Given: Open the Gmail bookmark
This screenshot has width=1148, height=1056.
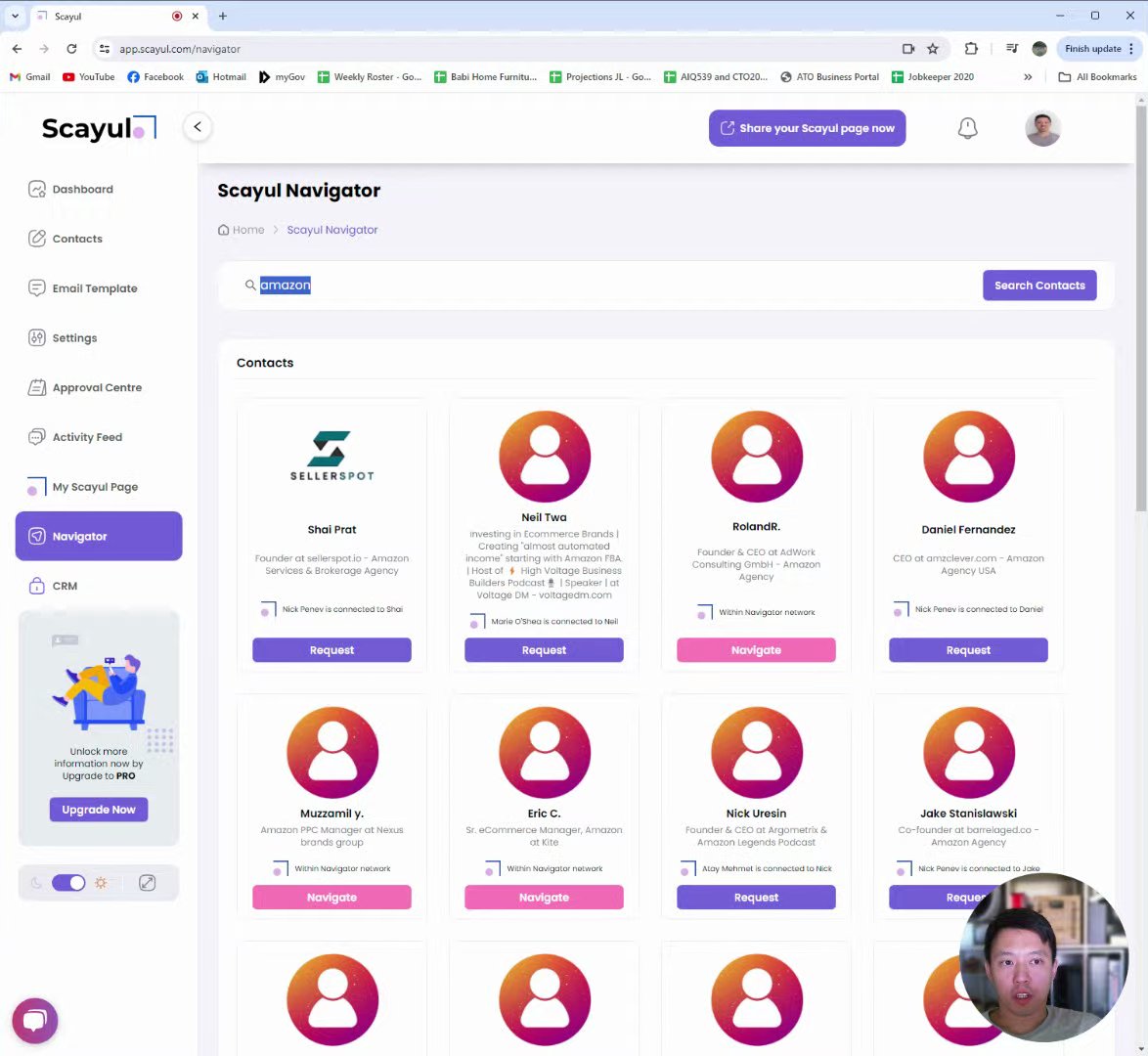Looking at the screenshot, I should 30,77.
